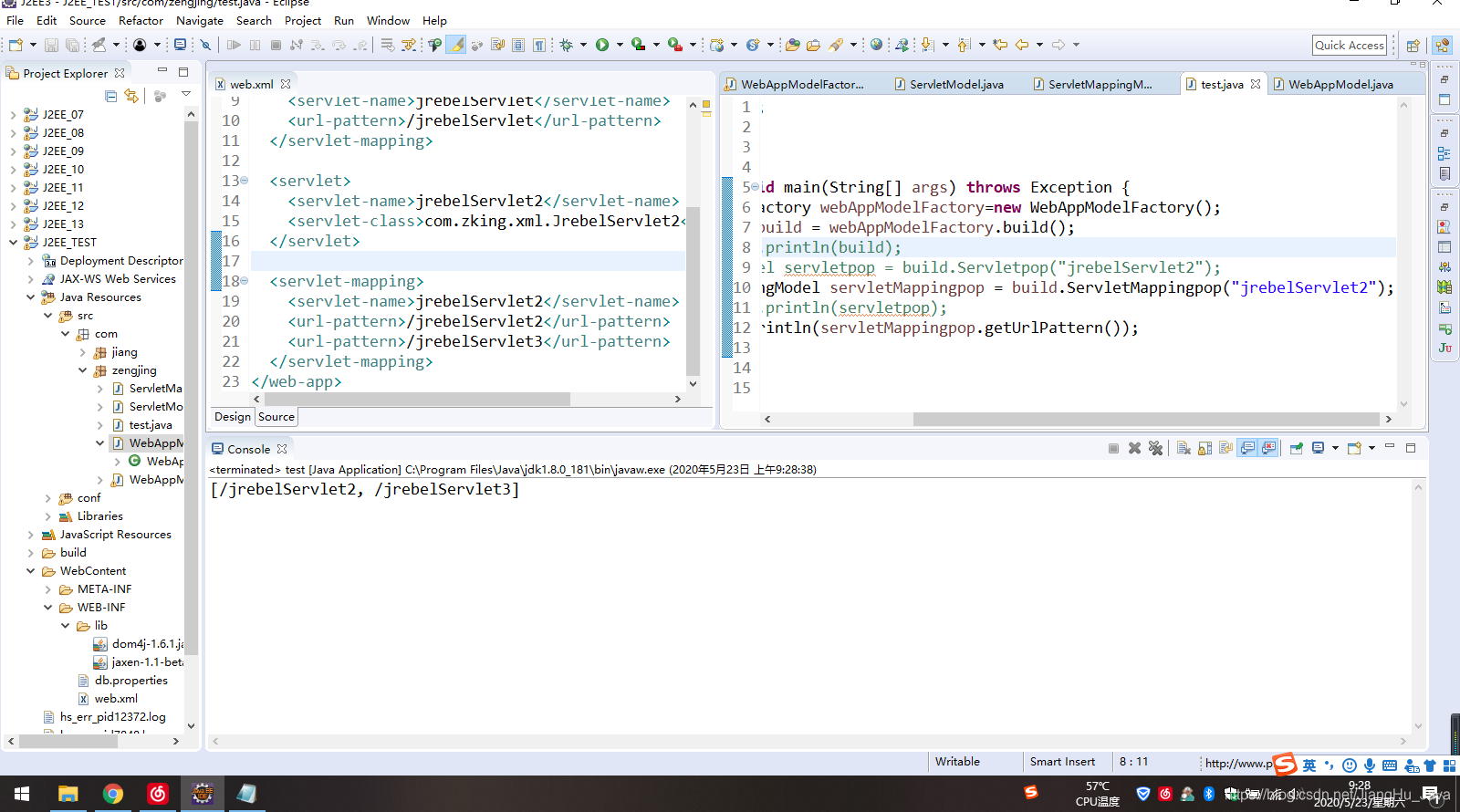Click the Open Web Browser globe icon
Screen dimensions: 1460x812
[x=876, y=44]
